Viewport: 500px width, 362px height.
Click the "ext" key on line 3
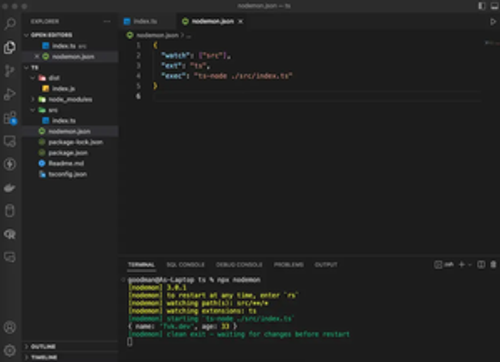pos(171,66)
